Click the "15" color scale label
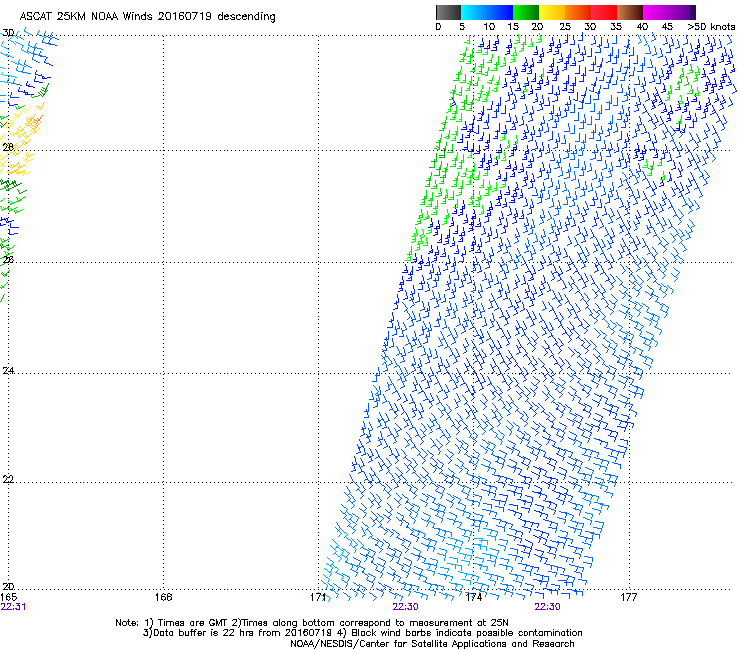Viewport: 740px width, 650px height. coord(513,27)
